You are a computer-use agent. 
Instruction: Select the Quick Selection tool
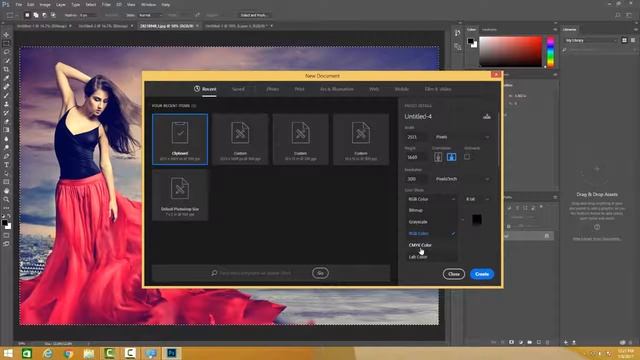click(6, 61)
